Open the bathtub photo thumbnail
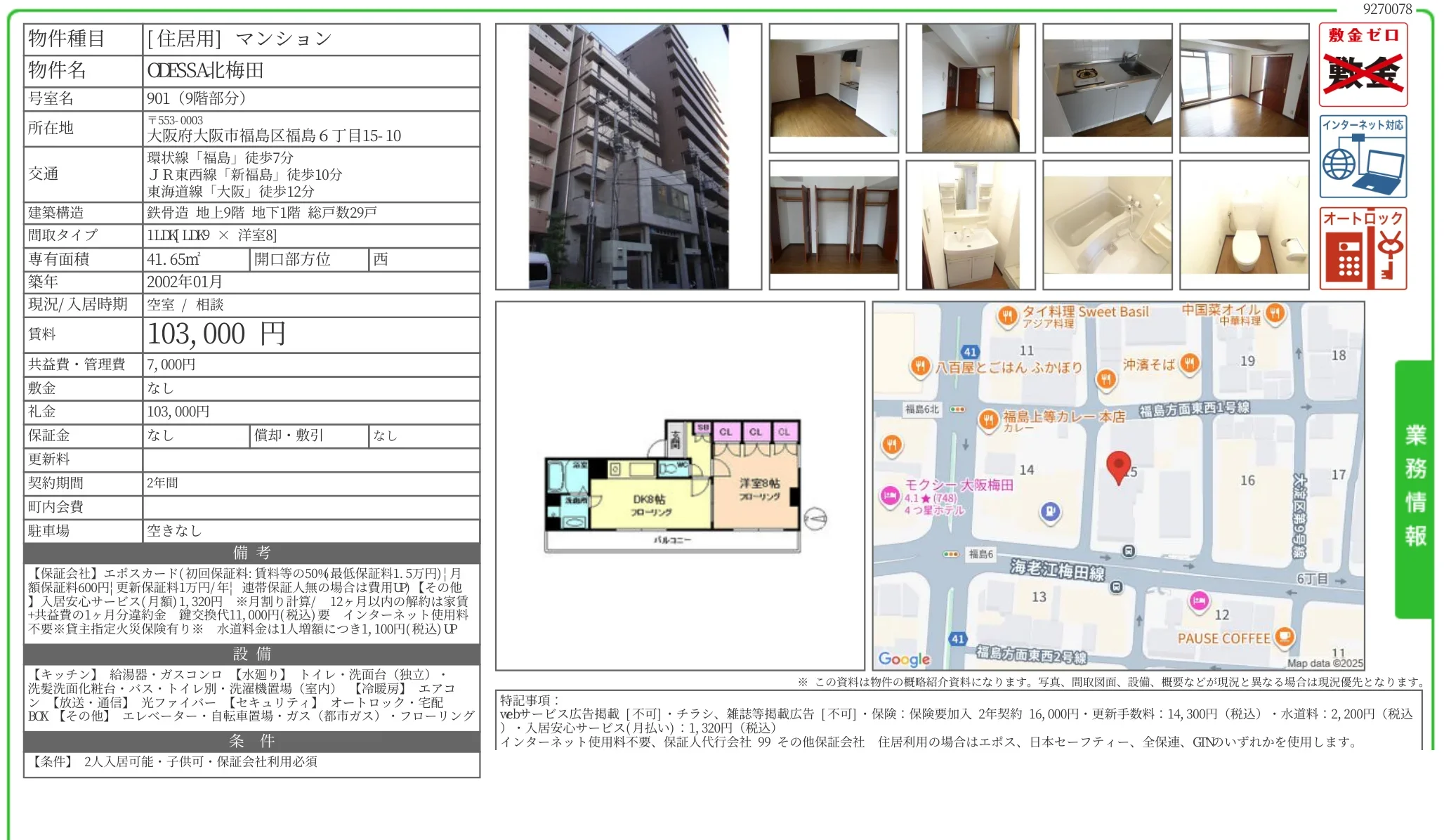1444x840 pixels. 1107,225
